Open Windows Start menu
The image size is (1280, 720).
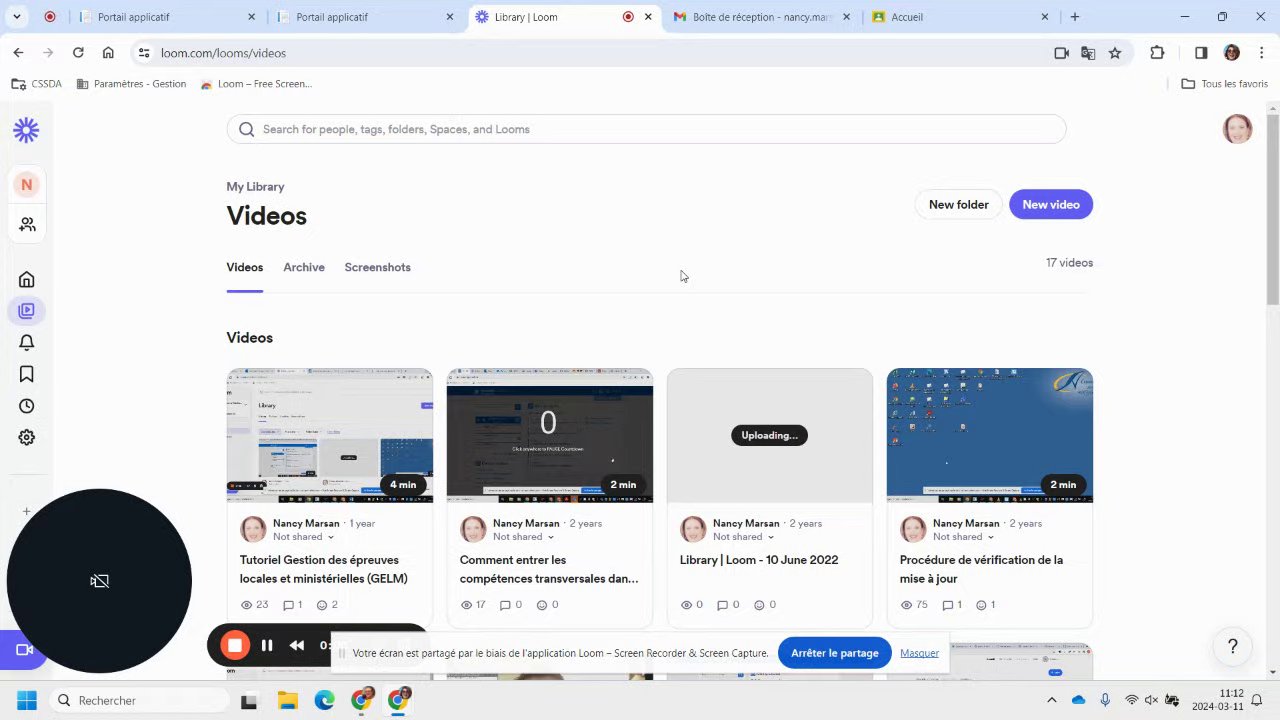point(26,700)
